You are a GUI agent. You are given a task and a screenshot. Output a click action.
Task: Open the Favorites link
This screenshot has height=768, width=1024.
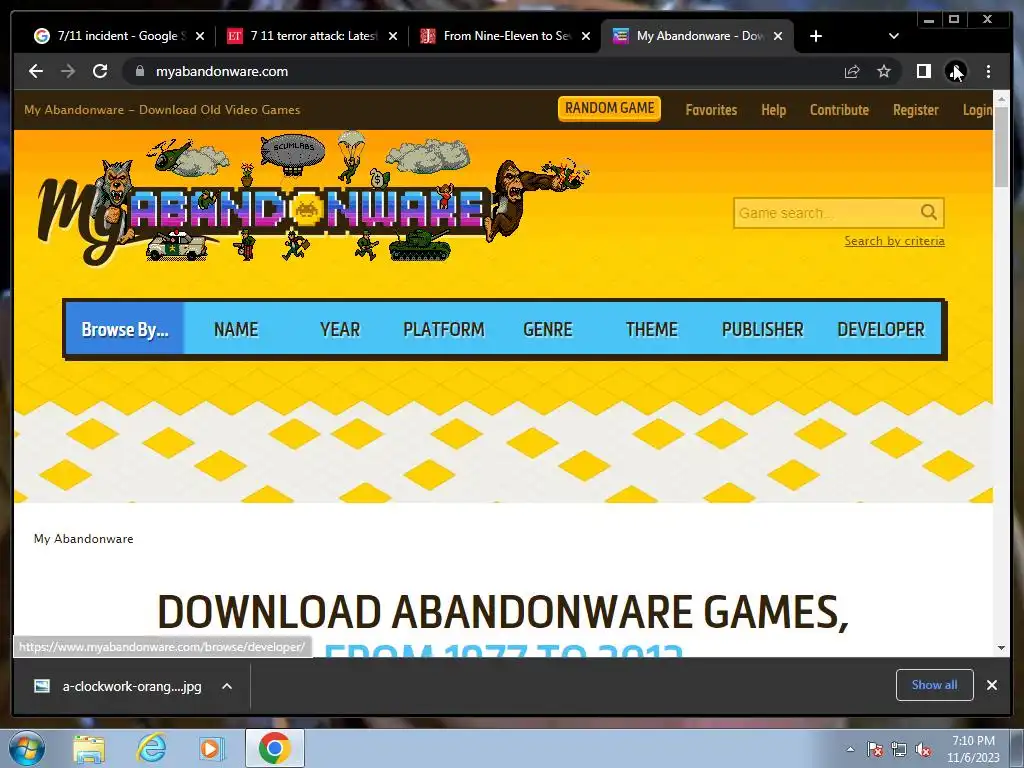click(711, 110)
